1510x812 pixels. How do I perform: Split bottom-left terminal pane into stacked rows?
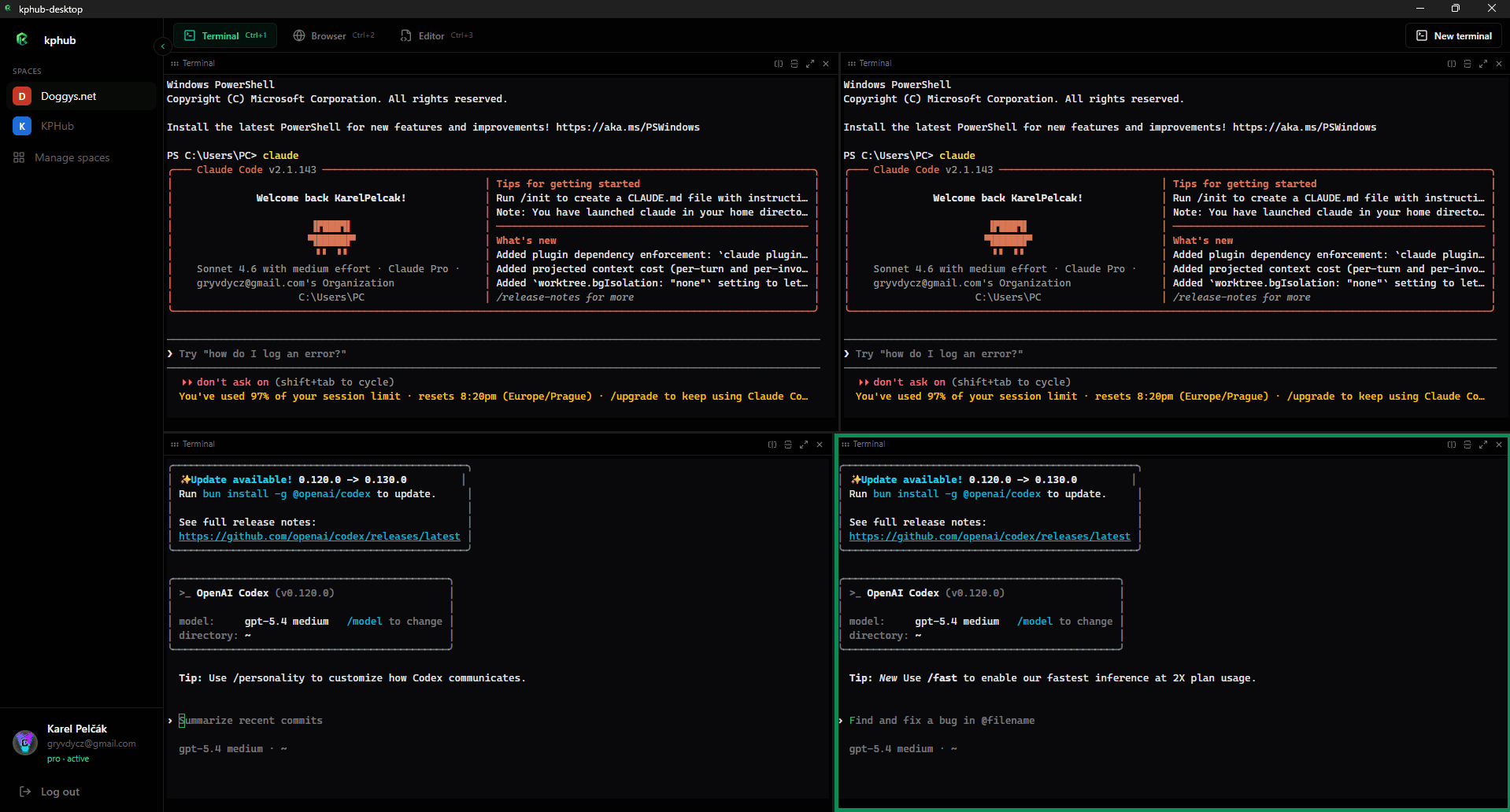788,445
